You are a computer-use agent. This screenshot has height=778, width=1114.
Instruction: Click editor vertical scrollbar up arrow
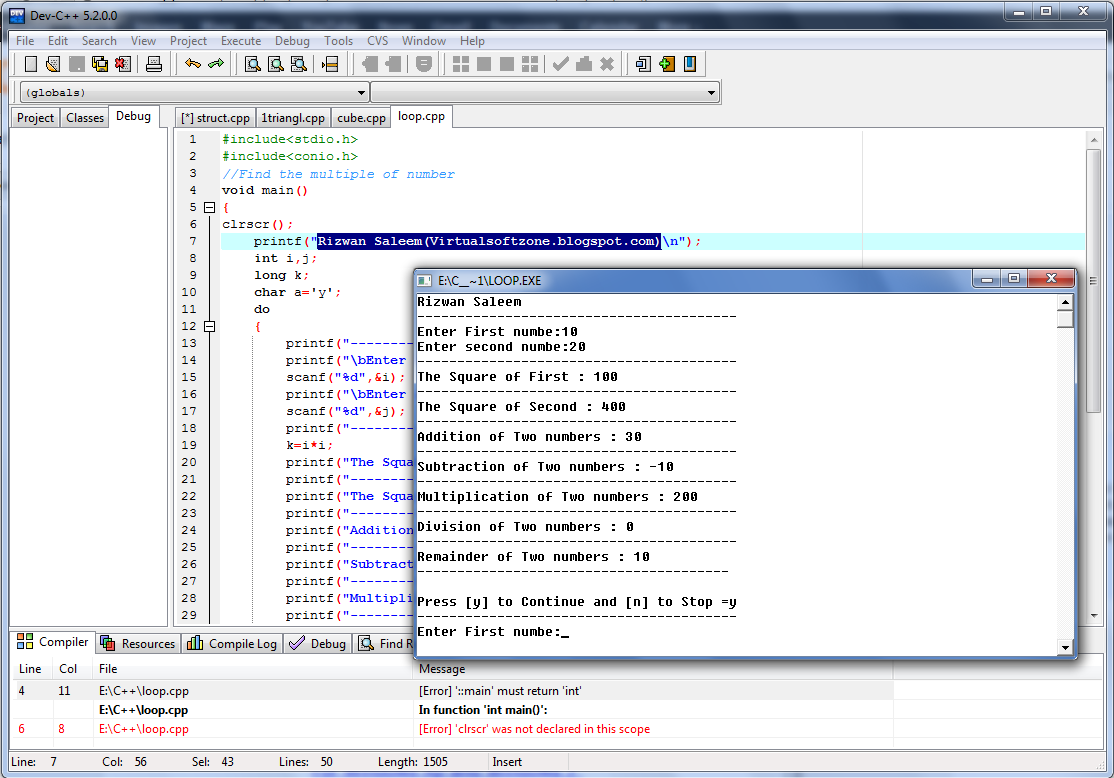pyautogui.click(x=1094, y=141)
